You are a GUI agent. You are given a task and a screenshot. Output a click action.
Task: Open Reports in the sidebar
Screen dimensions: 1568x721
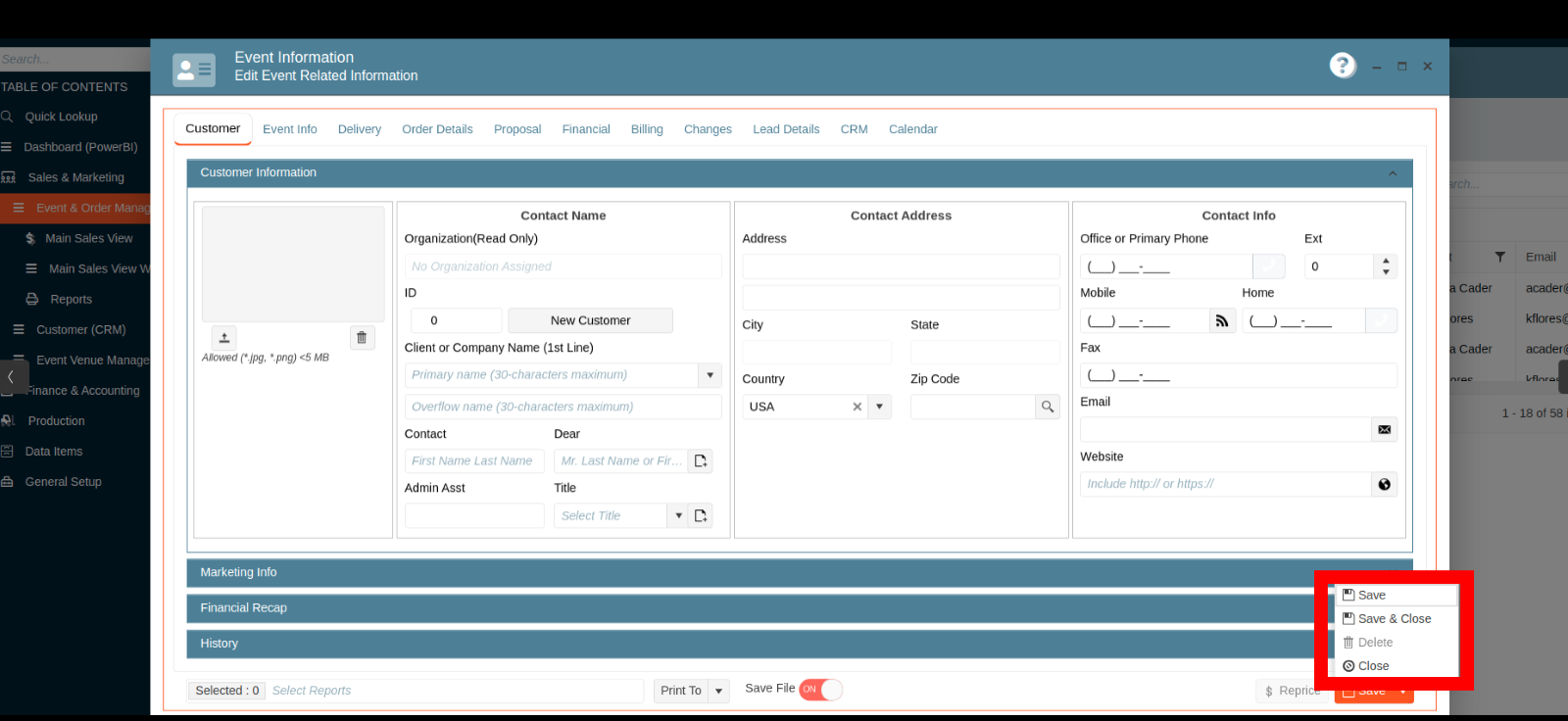point(71,299)
